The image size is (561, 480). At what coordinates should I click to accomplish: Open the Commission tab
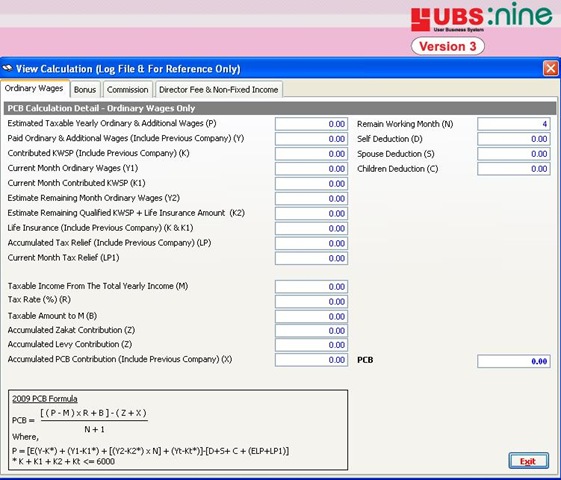pos(128,90)
